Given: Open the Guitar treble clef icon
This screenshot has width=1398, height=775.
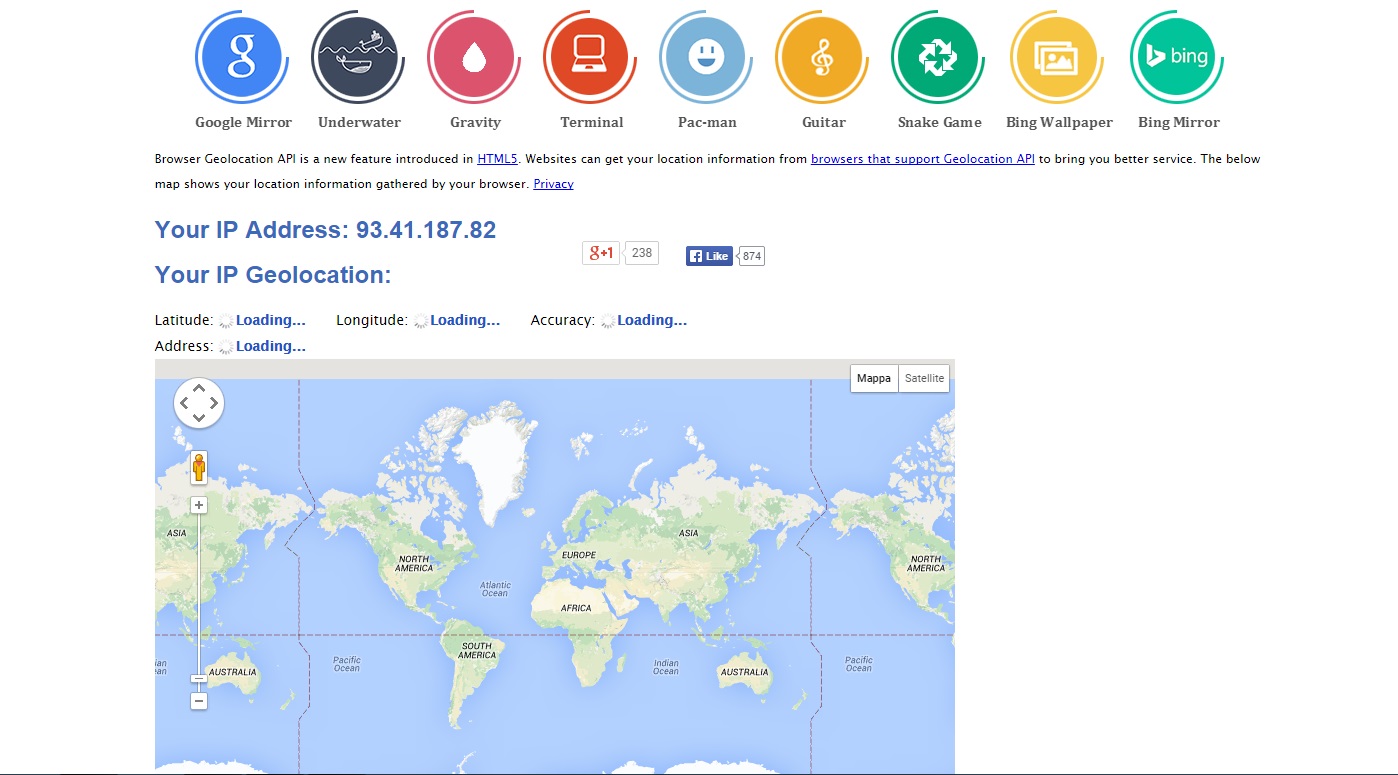Looking at the screenshot, I should [822, 58].
